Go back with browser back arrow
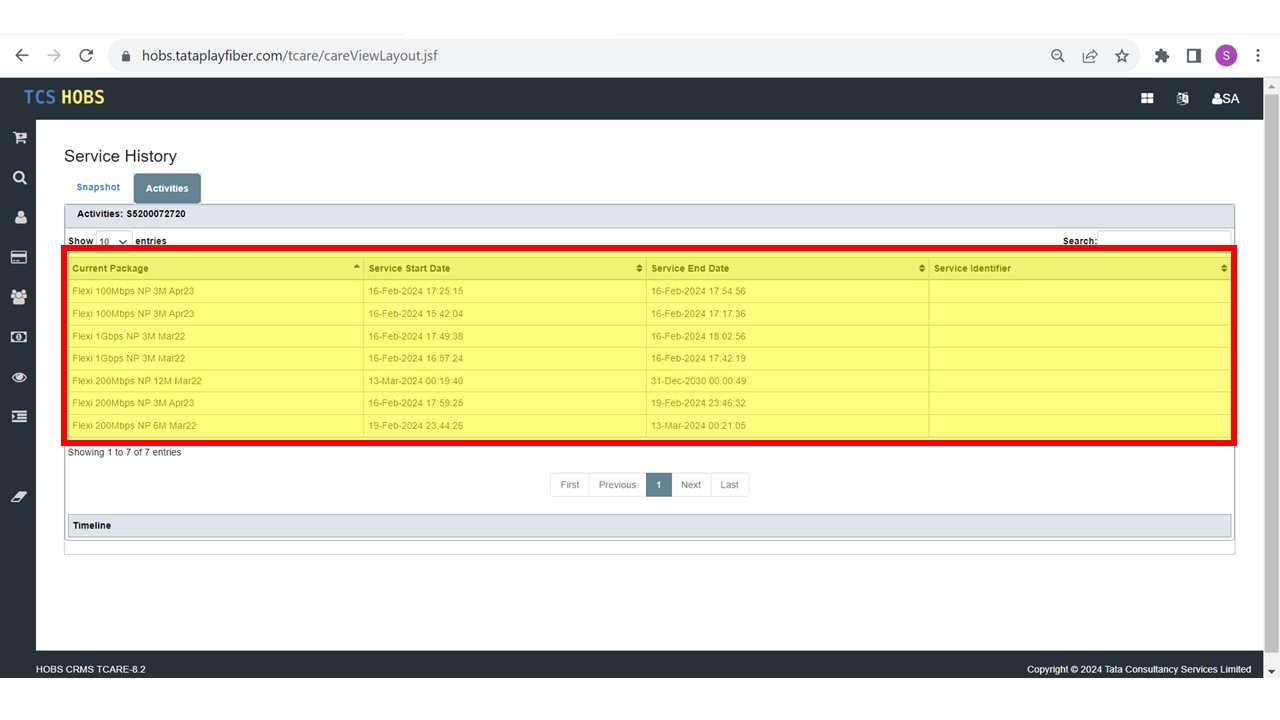This screenshot has width=1280, height=720. pos(22,56)
